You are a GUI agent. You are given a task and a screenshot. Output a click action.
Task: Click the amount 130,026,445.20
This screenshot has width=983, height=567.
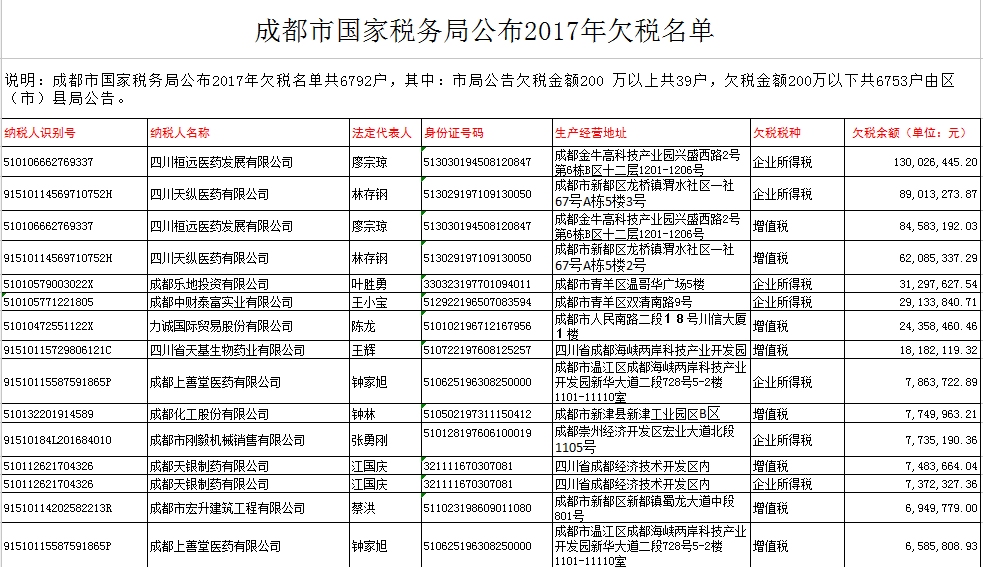click(935, 162)
